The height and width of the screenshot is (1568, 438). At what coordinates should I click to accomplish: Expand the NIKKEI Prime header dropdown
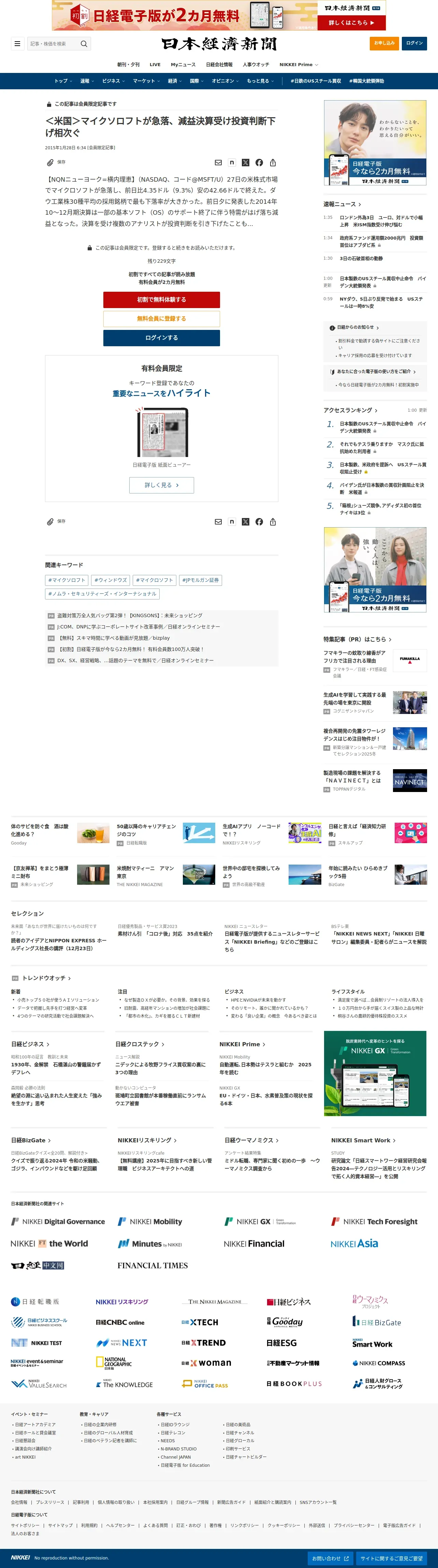pyautogui.click(x=298, y=64)
